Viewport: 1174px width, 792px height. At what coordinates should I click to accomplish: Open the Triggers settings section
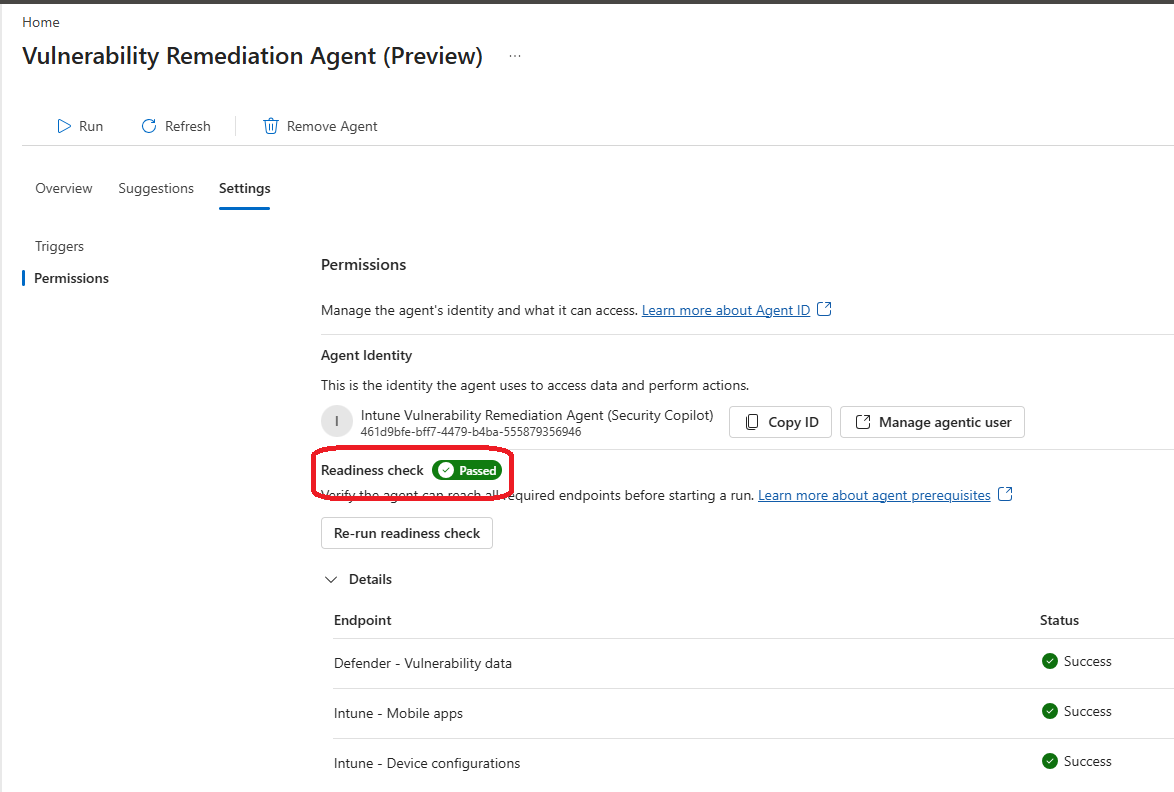pos(59,246)
